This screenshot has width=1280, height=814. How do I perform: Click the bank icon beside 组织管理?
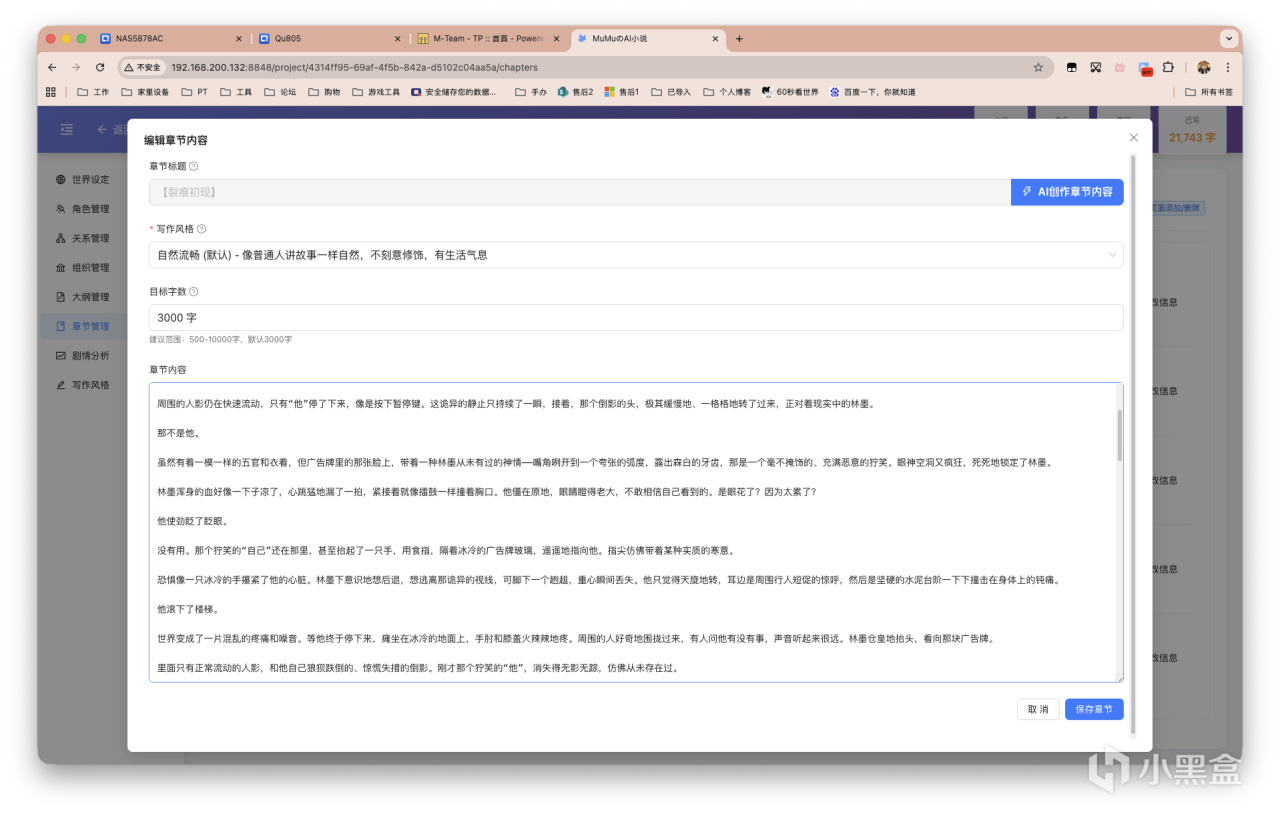tap(61, 268)
